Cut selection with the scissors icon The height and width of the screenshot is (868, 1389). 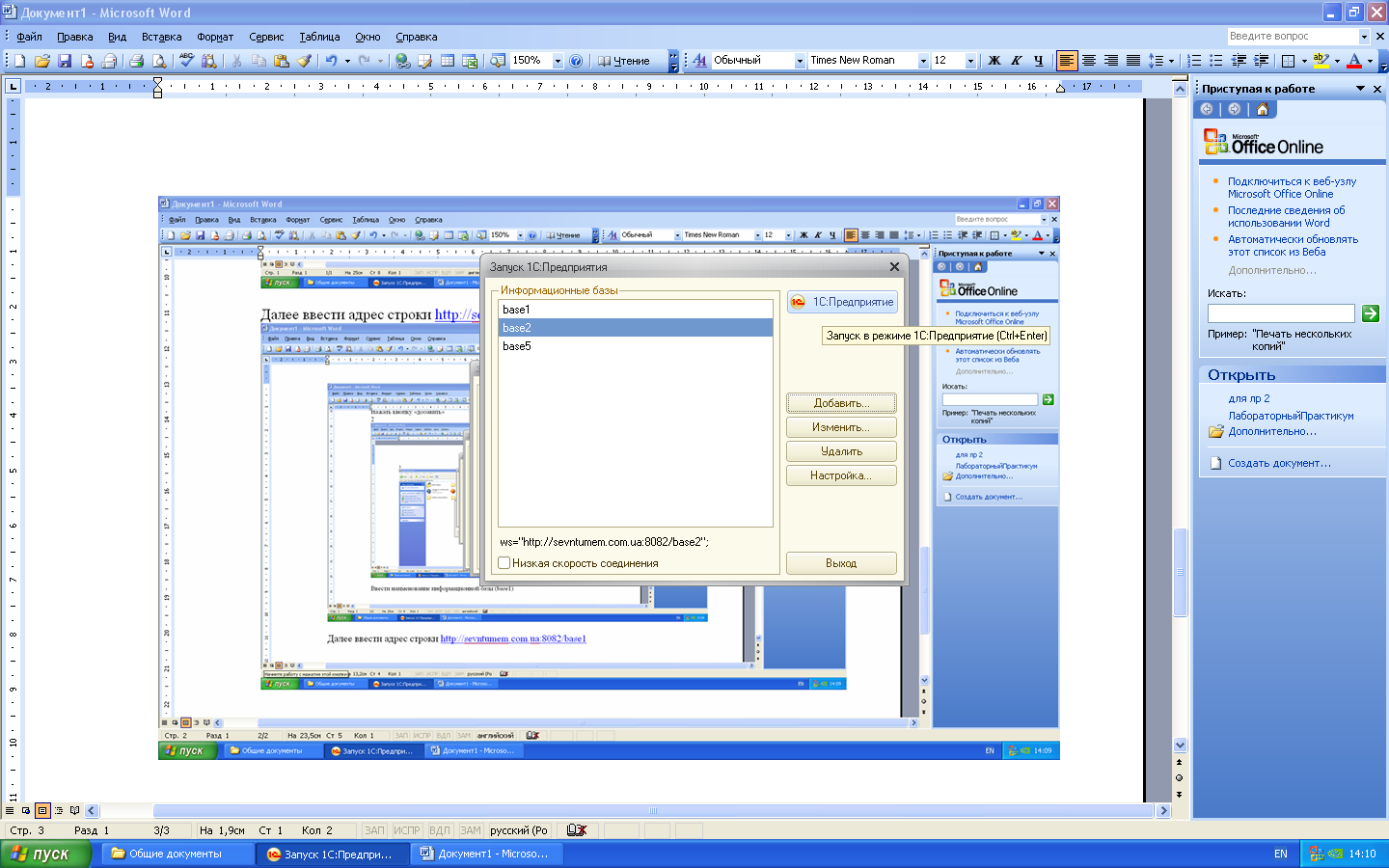[236, 61]
